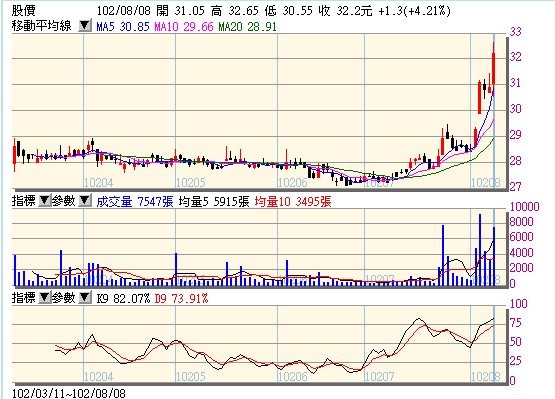Image resolution: width=555 pixels, height=399 pixels.
Task: Click the 高 32.65 high price value
Action: click(x=235, y=11)
